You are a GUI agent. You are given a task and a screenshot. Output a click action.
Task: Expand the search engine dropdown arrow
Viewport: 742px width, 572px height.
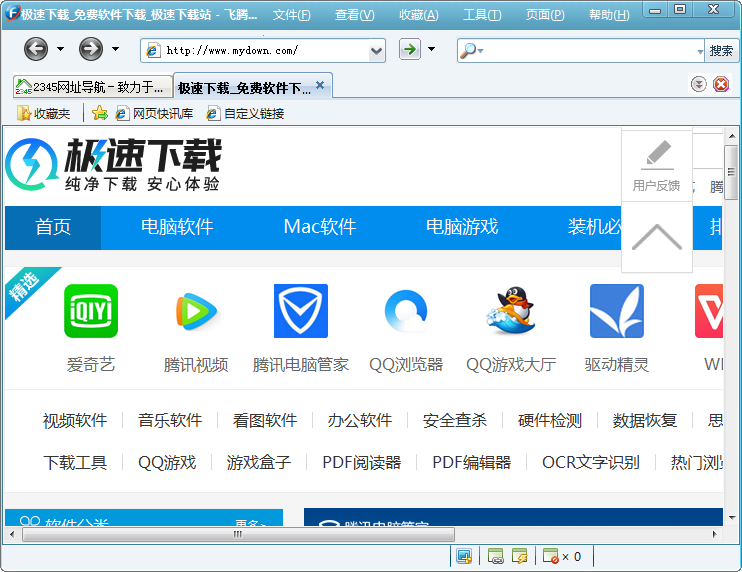coord(700,51)
